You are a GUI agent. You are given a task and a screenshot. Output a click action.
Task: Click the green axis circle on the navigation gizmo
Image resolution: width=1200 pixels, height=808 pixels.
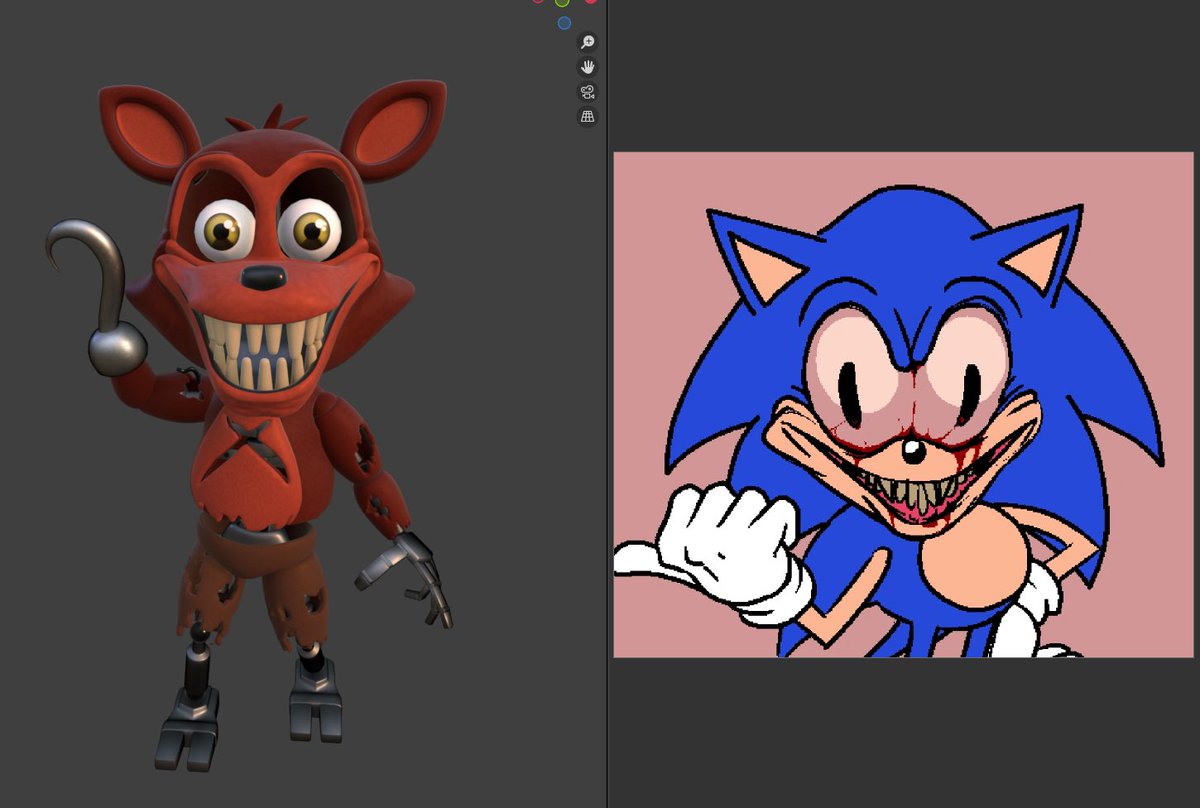click(x=562, y=2)
